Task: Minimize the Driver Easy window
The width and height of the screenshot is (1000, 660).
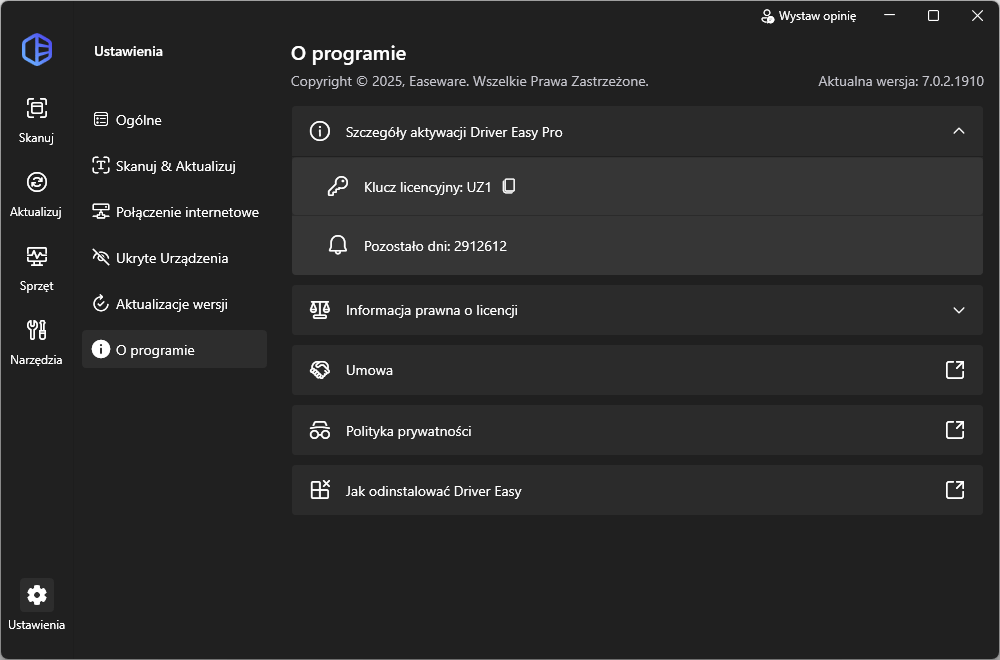Action: point(890,15)
